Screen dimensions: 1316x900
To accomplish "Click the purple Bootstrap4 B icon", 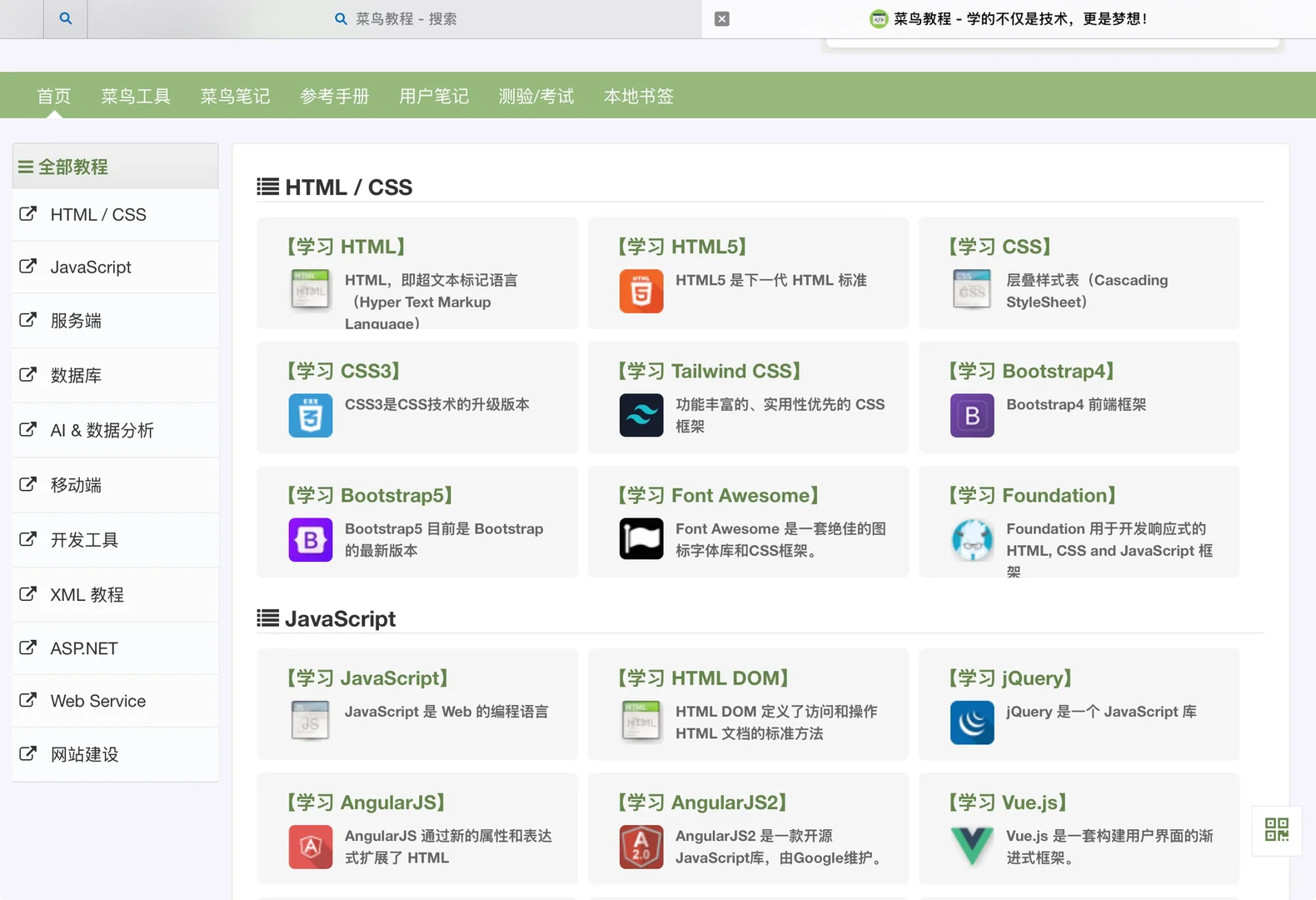I will (x=971, y=415).
